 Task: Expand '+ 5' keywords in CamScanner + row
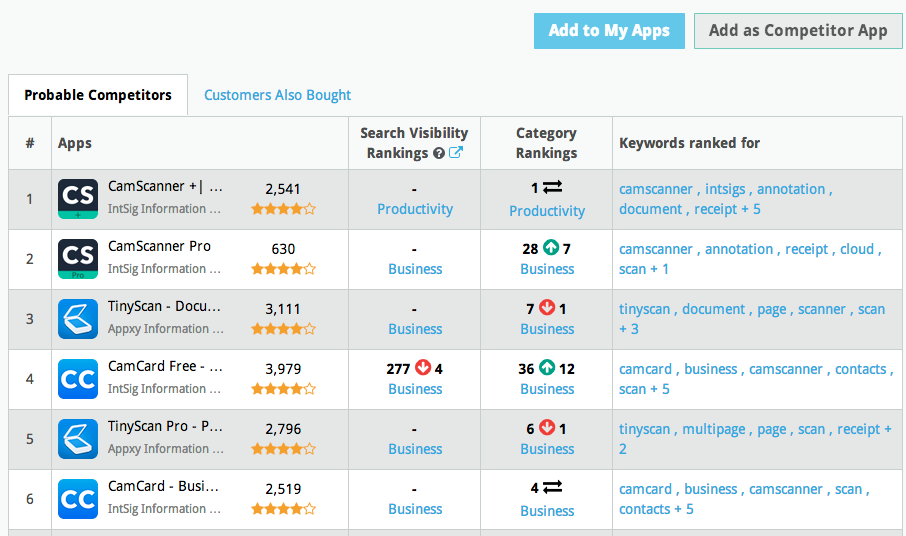pos(751,210)
